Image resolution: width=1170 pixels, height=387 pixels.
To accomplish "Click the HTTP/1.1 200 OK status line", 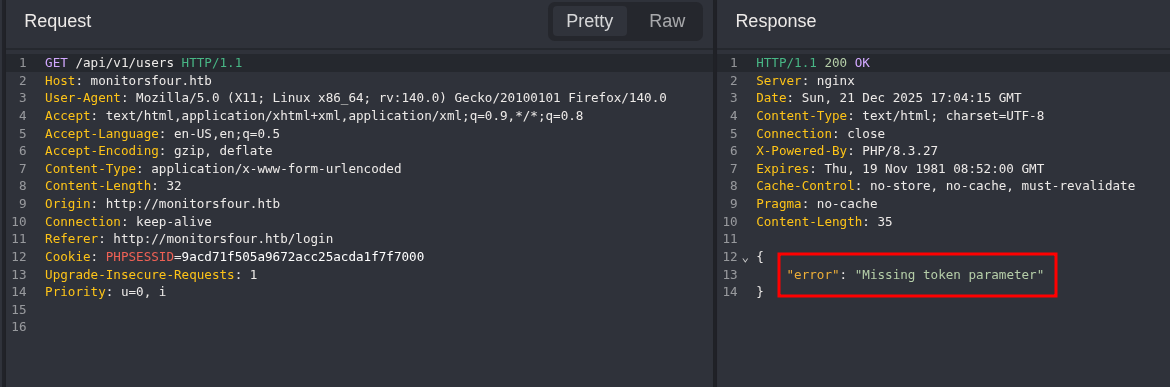I will coord(813,63).
